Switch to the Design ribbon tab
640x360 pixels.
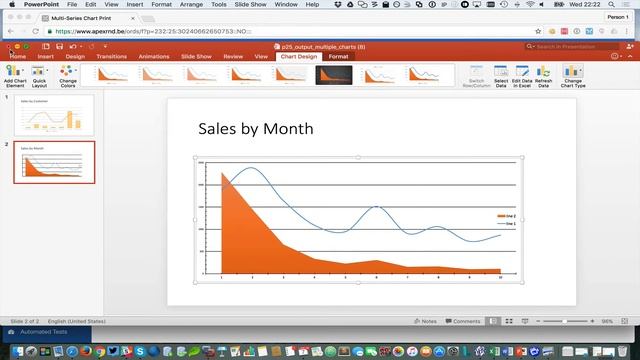(75, 57)
